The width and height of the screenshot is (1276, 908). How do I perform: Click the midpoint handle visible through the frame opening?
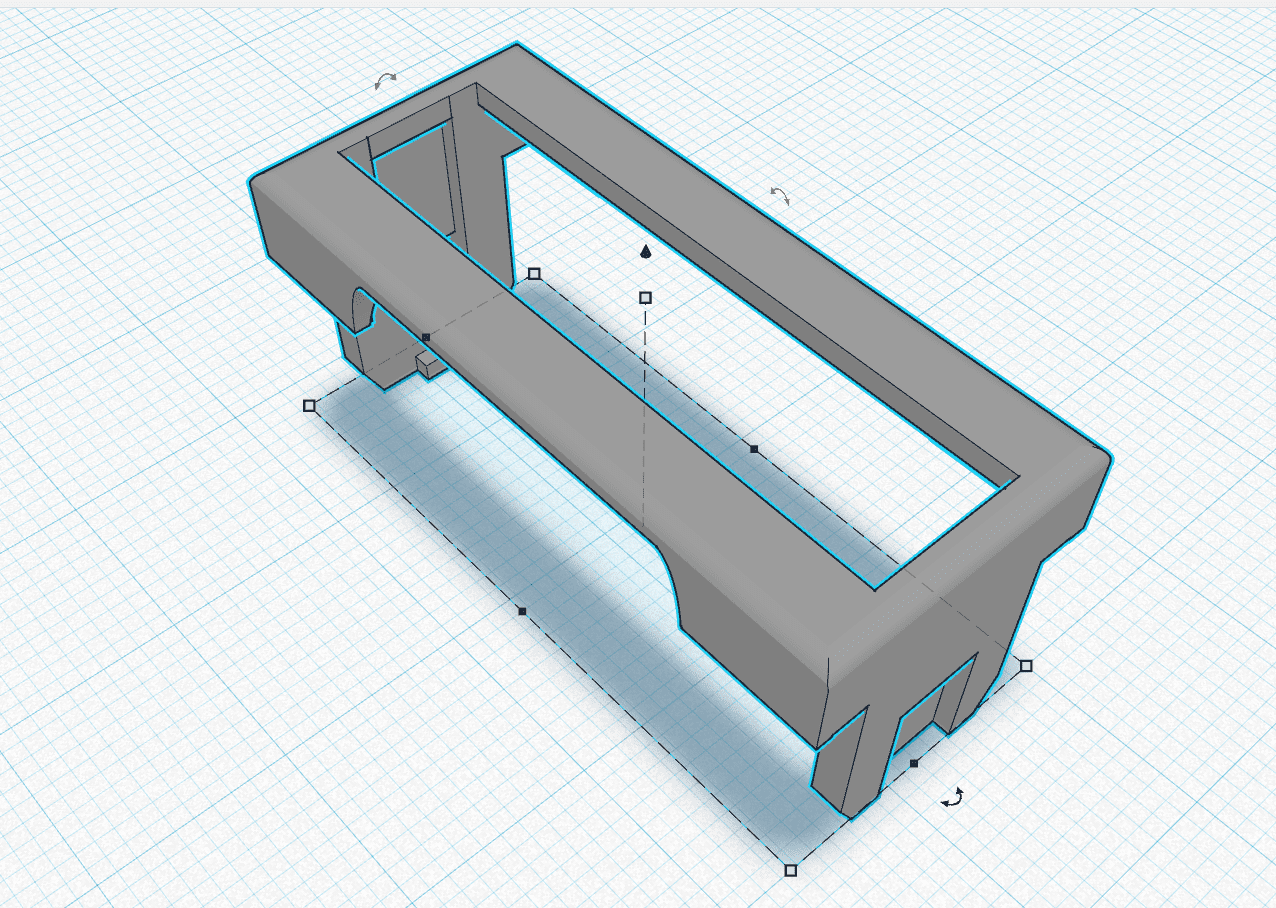click(754, 449)
